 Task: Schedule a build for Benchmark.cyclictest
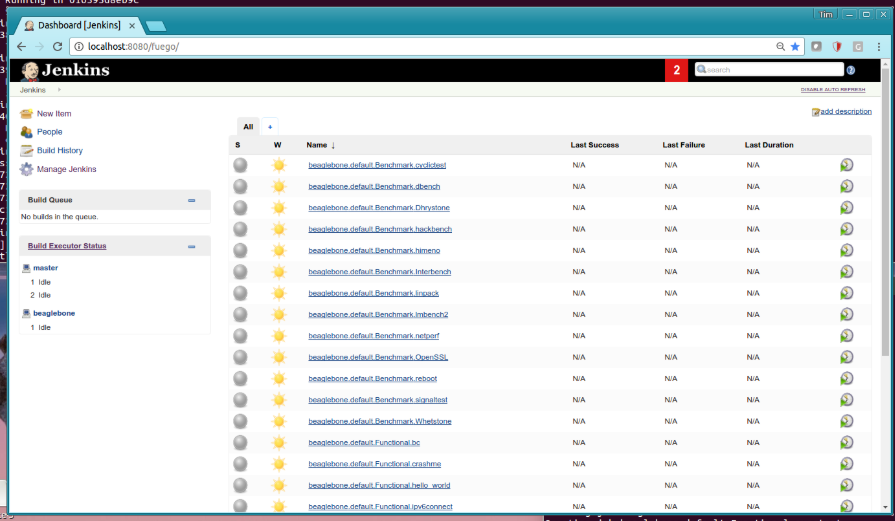tap(846, 165)
